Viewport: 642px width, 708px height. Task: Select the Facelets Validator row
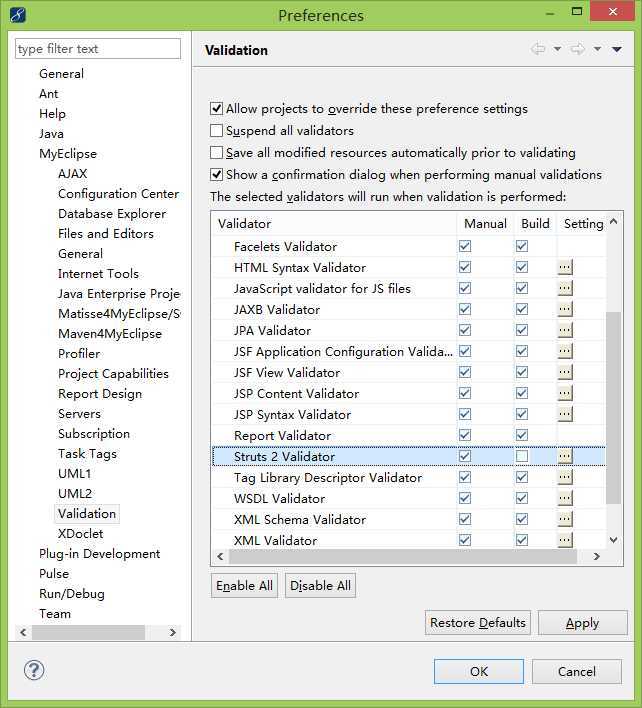click(409, 246)
